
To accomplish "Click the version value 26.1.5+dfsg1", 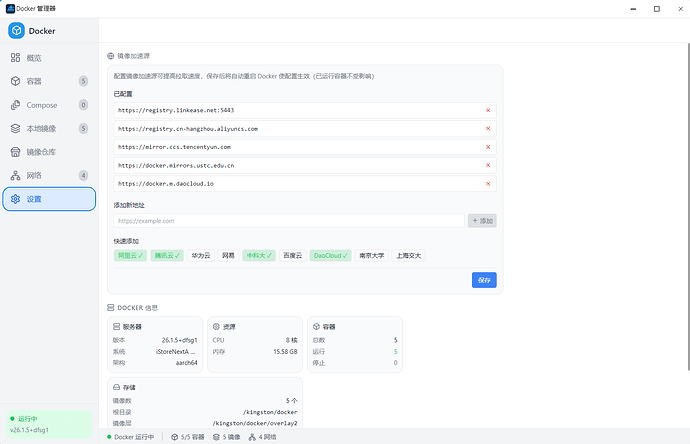I will coord(180,340).
